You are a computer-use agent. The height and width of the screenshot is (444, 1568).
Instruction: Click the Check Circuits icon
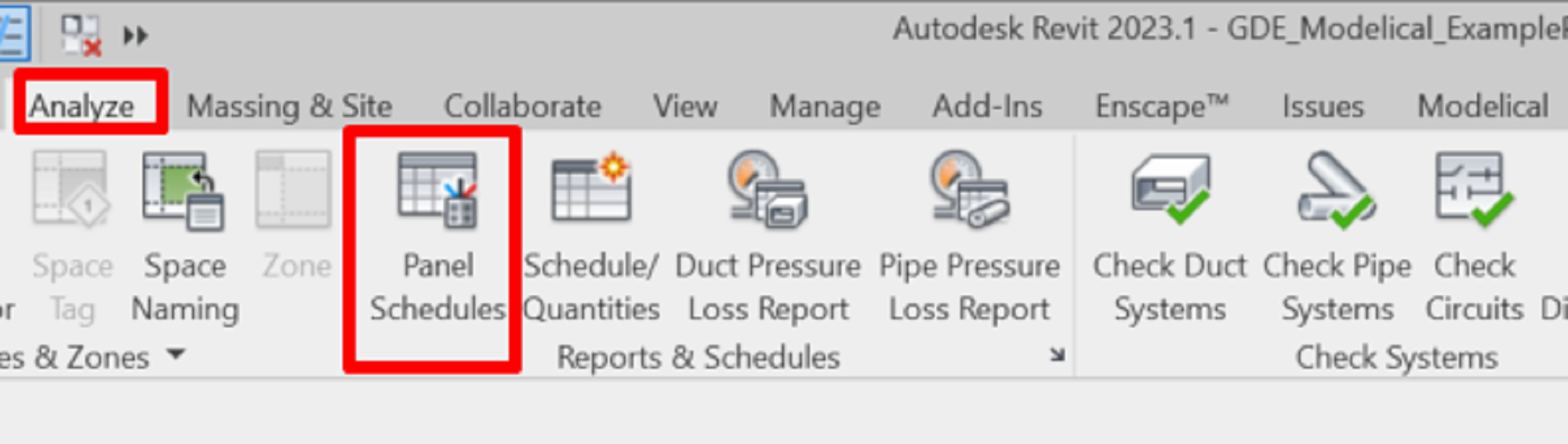tap(1474, 189)
